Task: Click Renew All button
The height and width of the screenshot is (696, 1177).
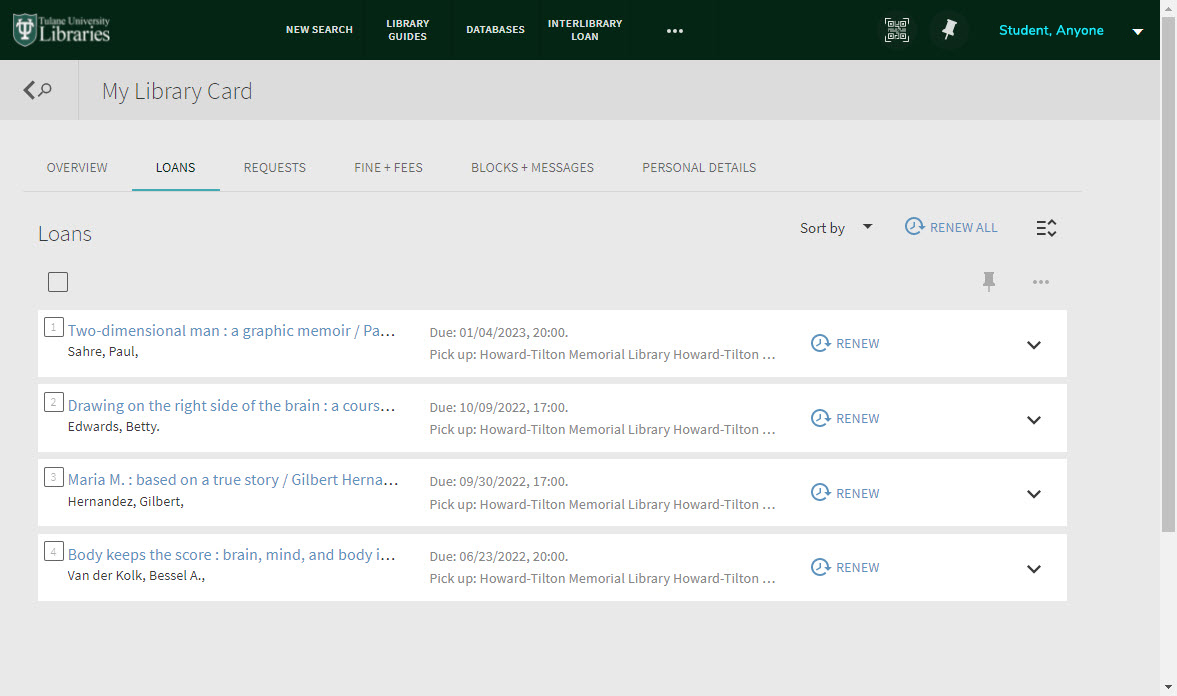Action: 951,227
